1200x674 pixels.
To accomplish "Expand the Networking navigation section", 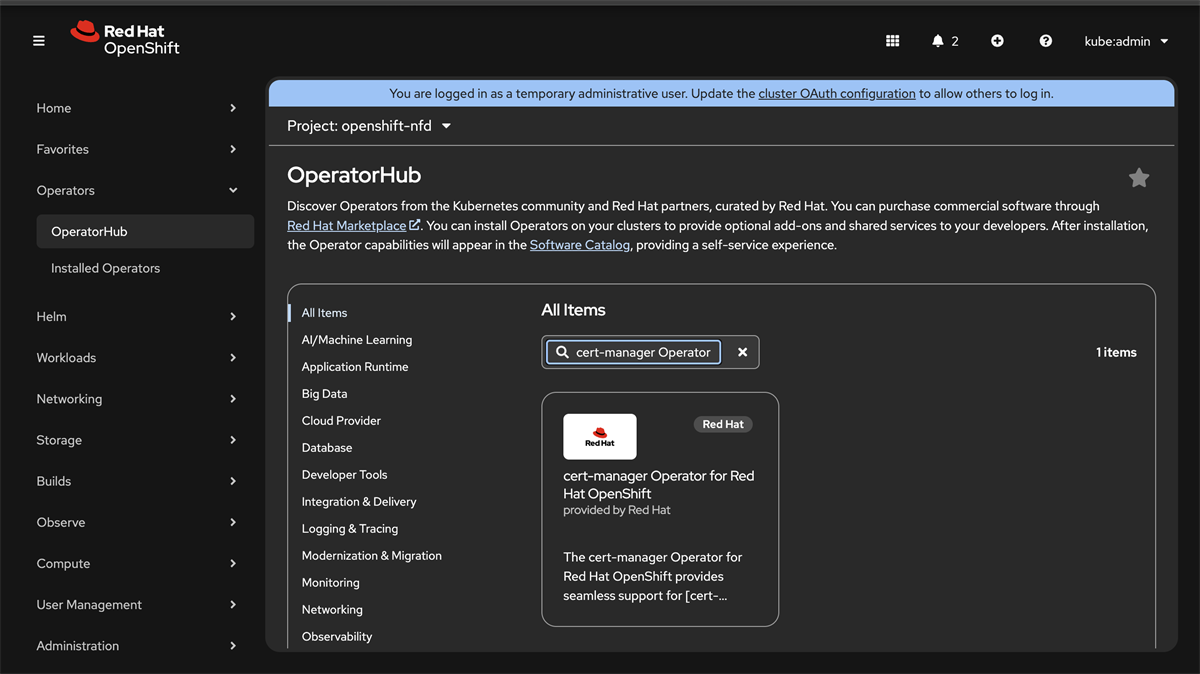I will point(136,398).
